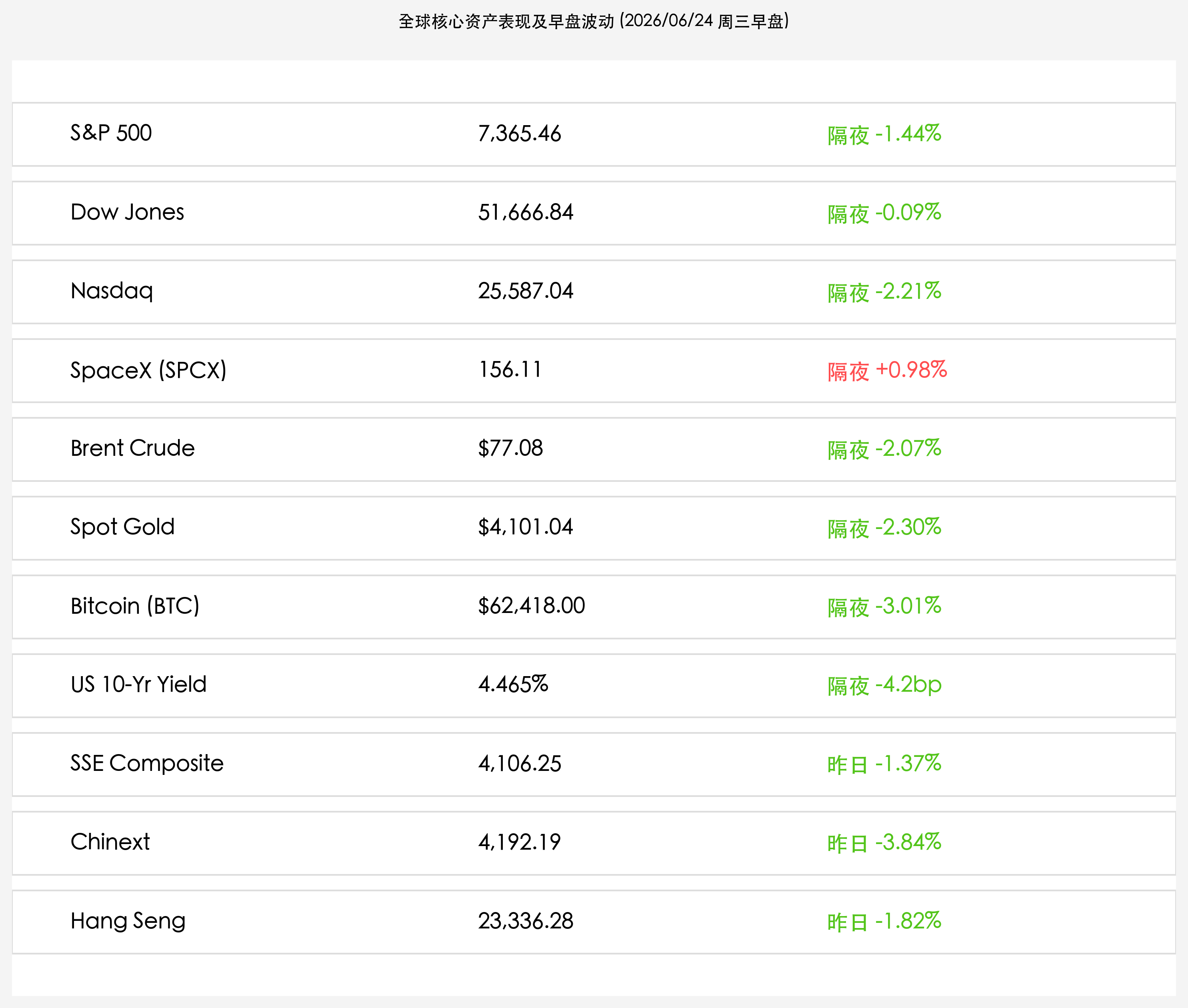Select the Nasdaq value 25,587.04
This screenshot has height=1008, width=1188.
[525, 291]
